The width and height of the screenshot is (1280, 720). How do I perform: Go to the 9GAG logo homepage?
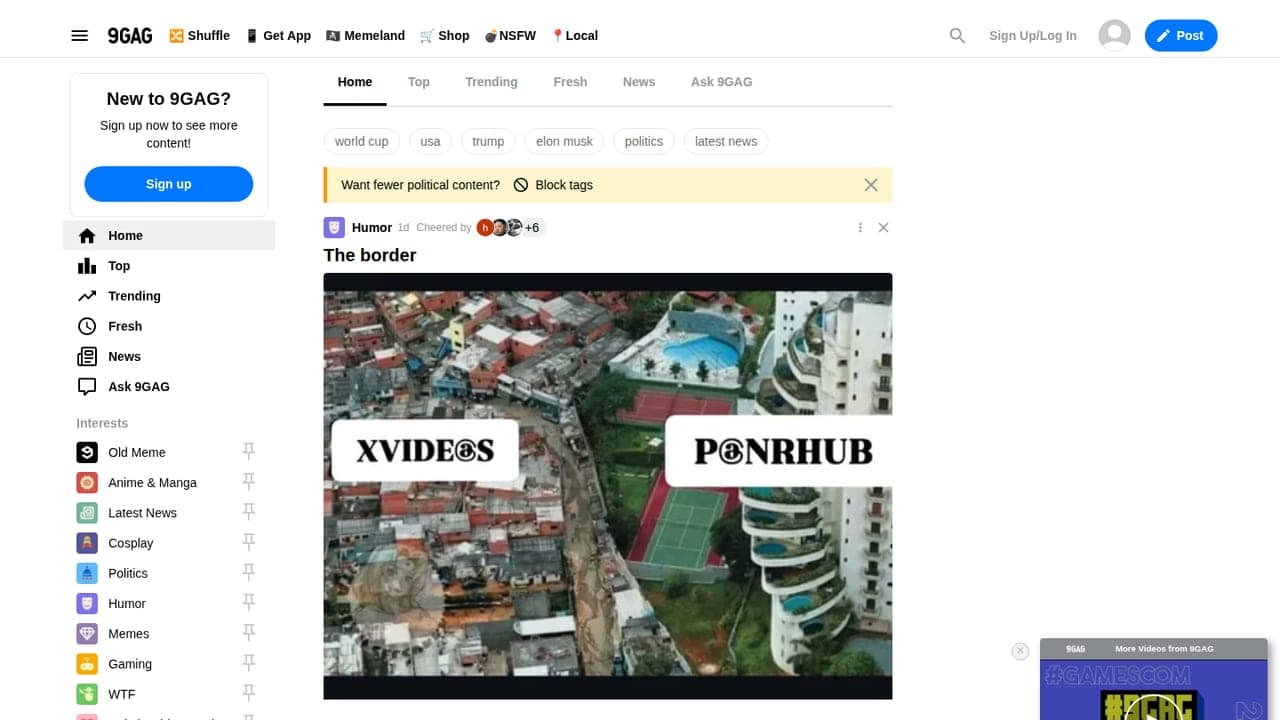[x=130, y=36]
